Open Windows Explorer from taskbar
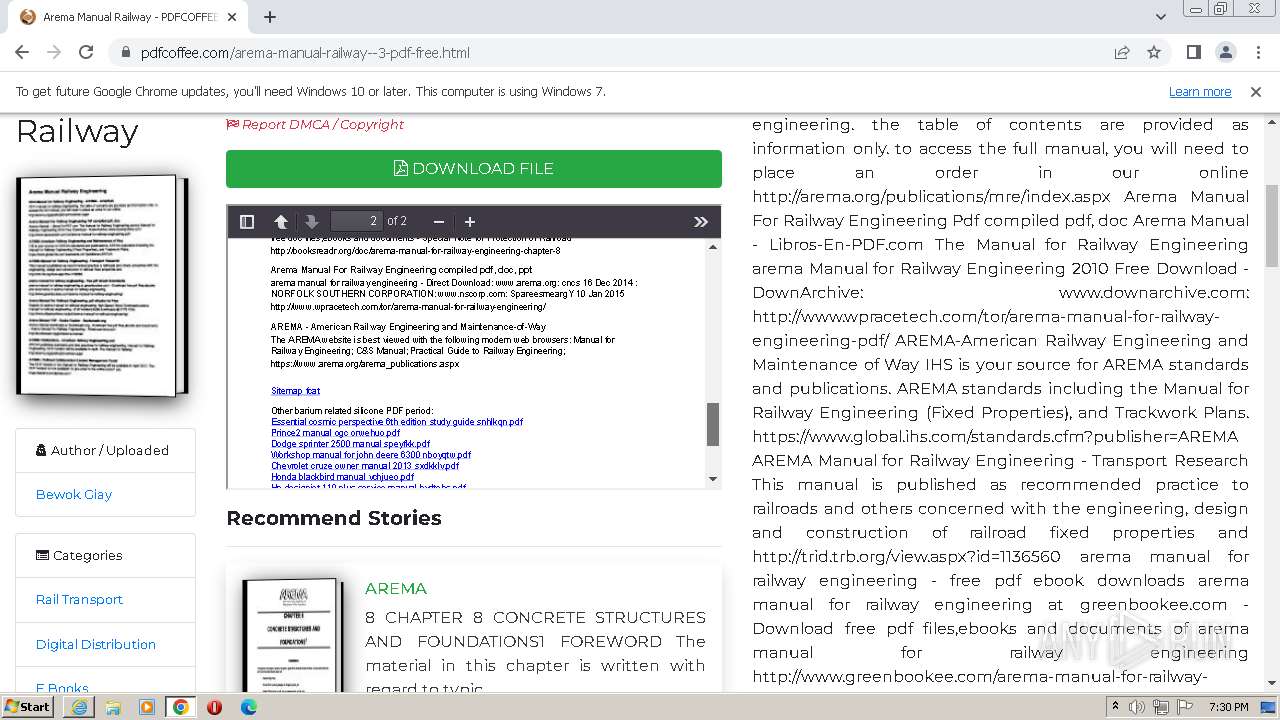 coord(113,707)
